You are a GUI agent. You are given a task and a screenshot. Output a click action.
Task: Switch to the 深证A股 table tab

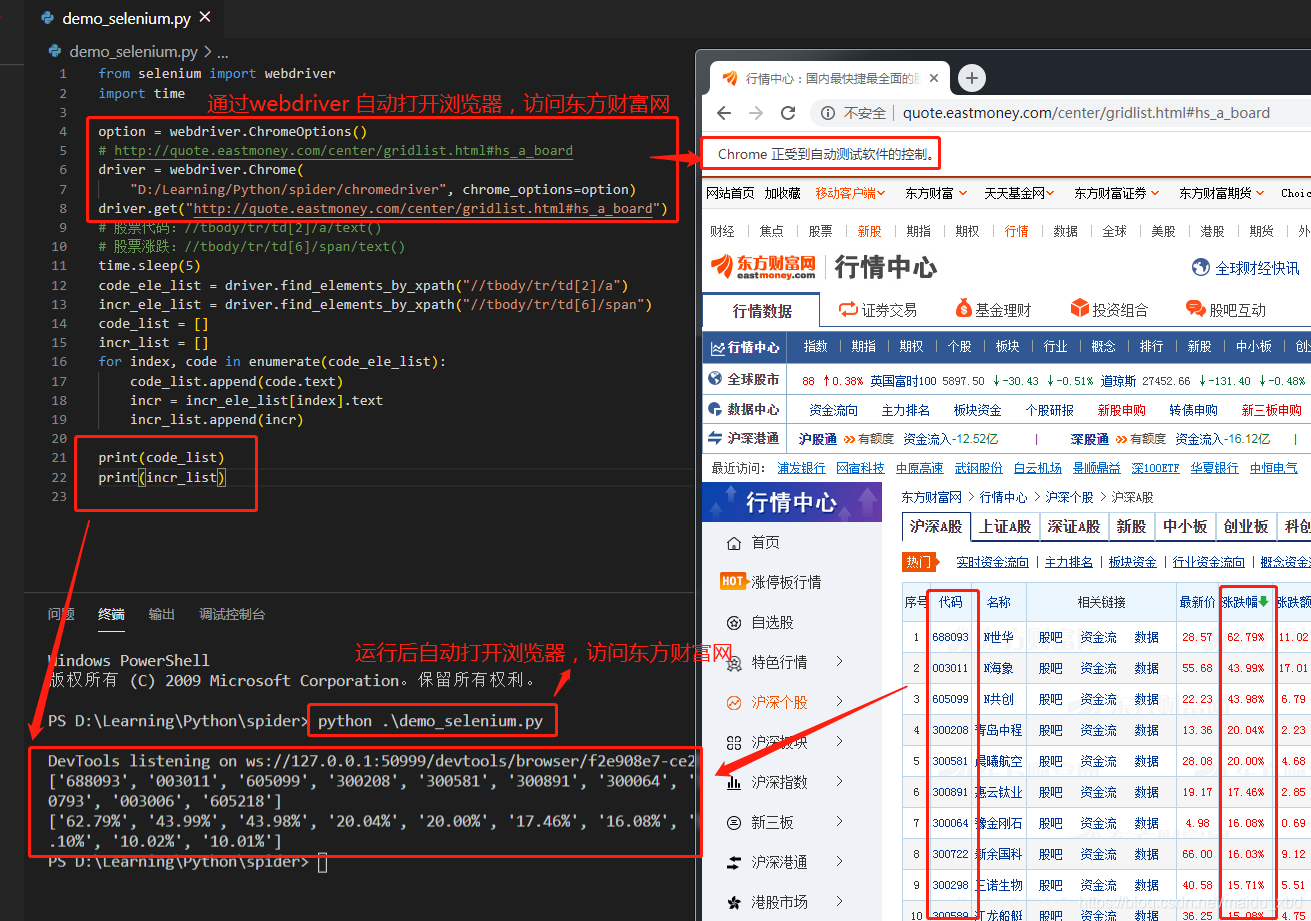pyautogui.click(x=1074, y=526)
